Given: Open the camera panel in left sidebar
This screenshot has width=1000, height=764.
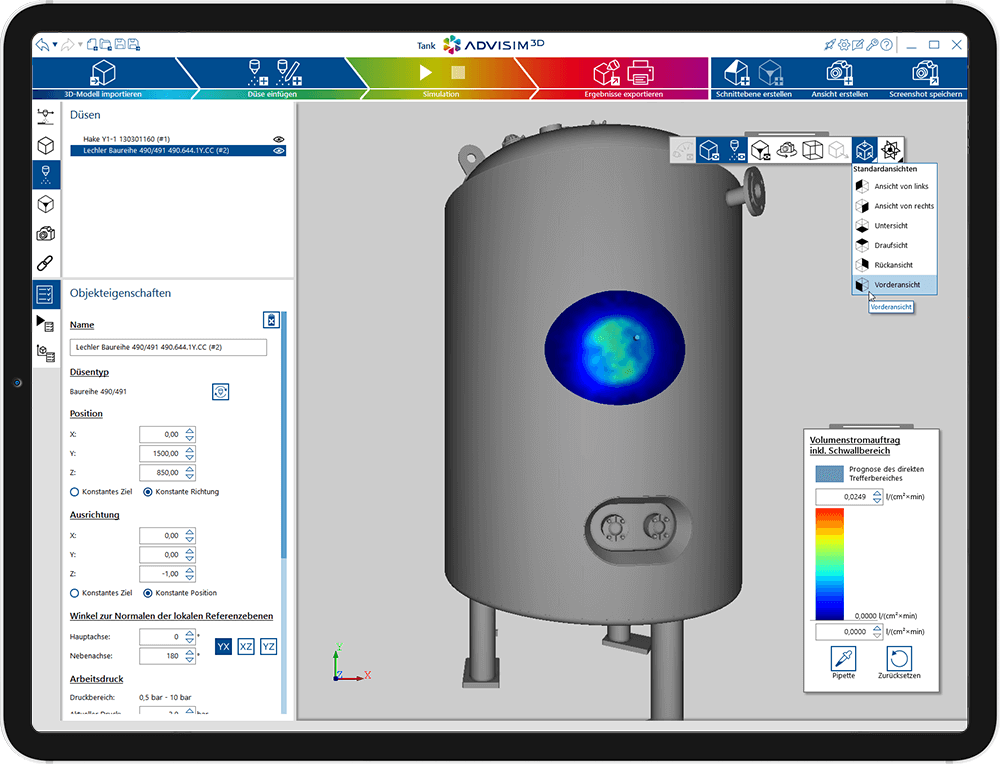Looking at the screenshot, I should 46,233.
